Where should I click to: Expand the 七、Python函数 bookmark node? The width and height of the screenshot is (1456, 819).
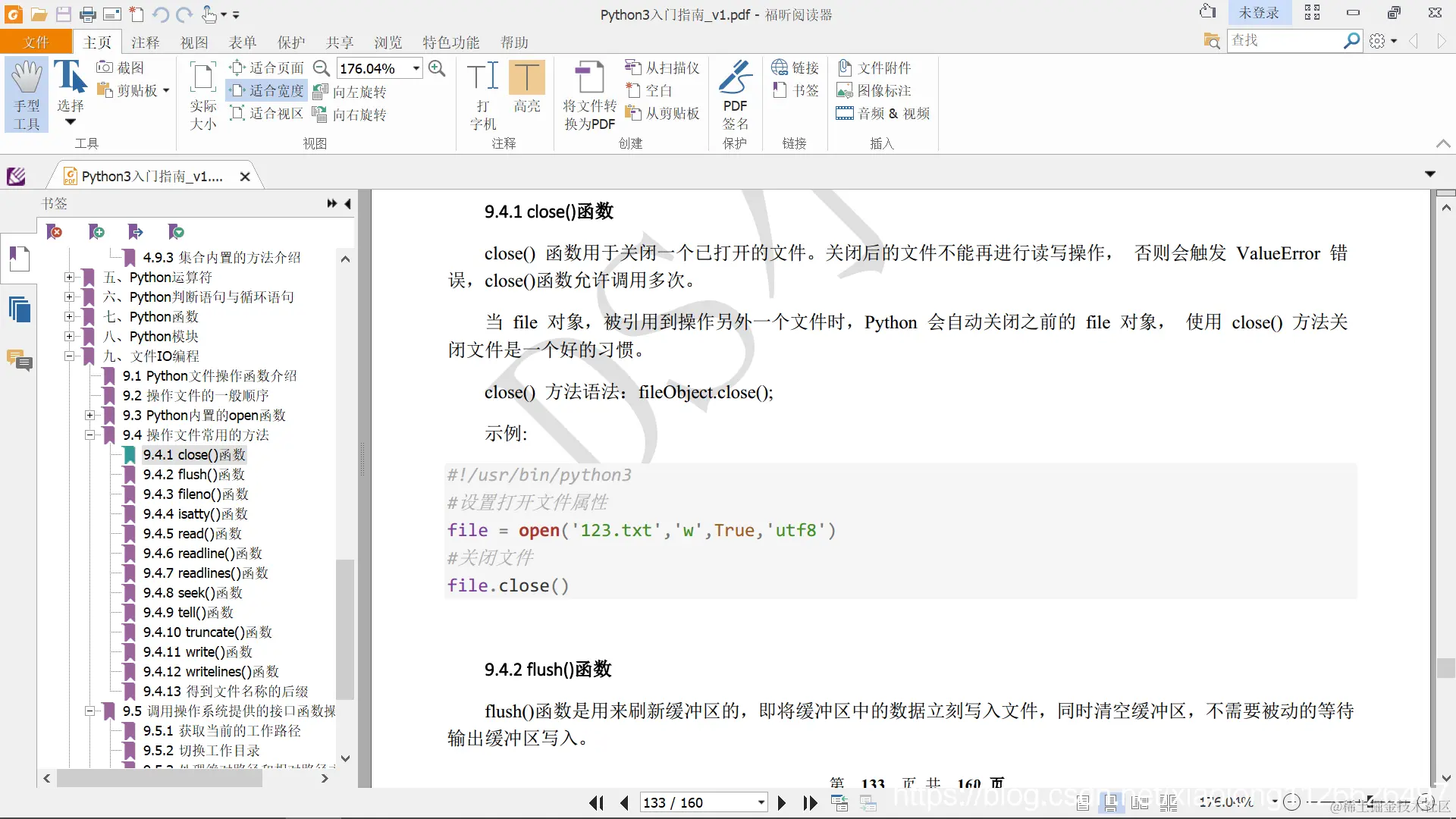click(x=69, y=316)
